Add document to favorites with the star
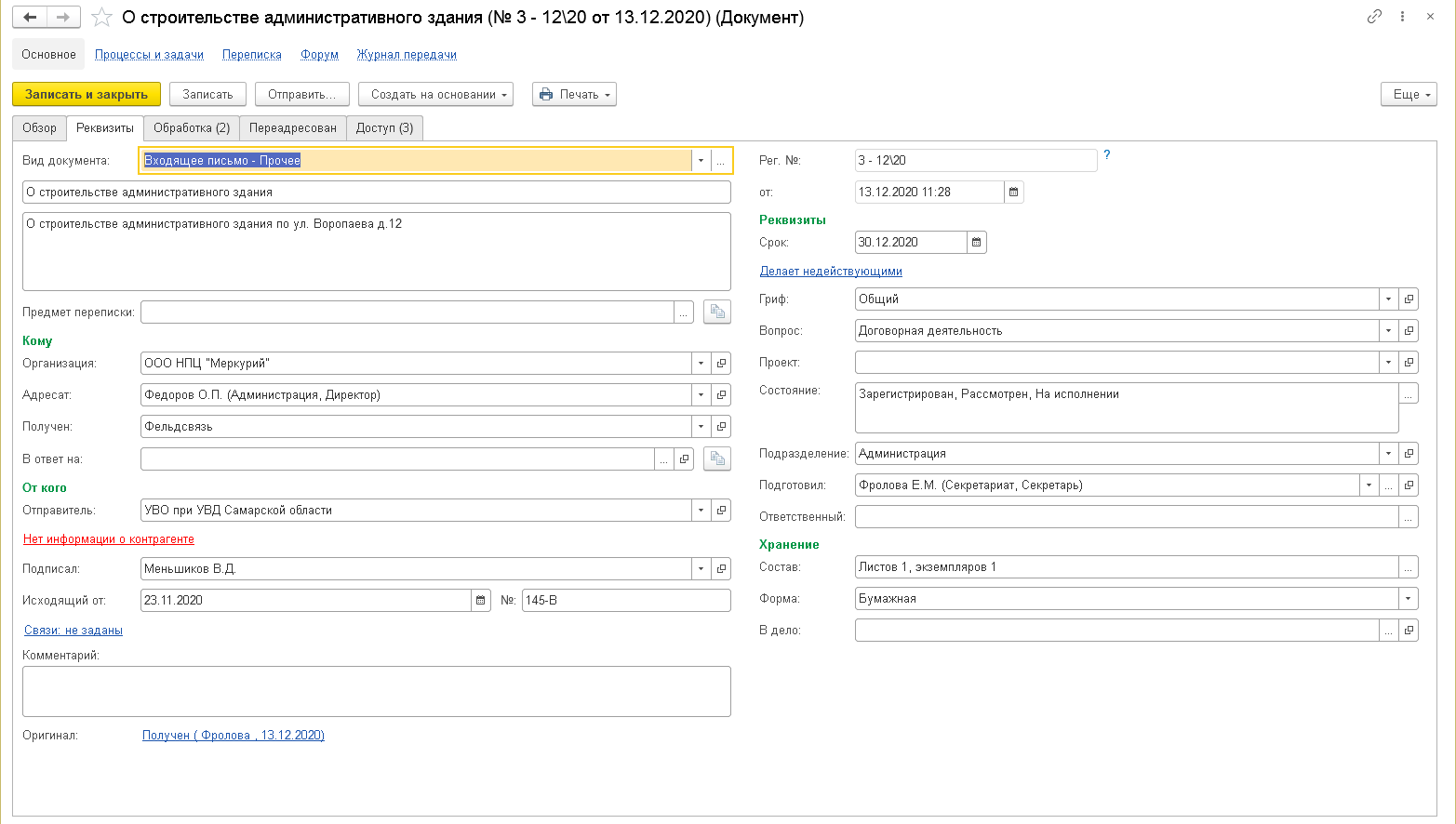Viewport: 1456px width, 824px height. 102,17
